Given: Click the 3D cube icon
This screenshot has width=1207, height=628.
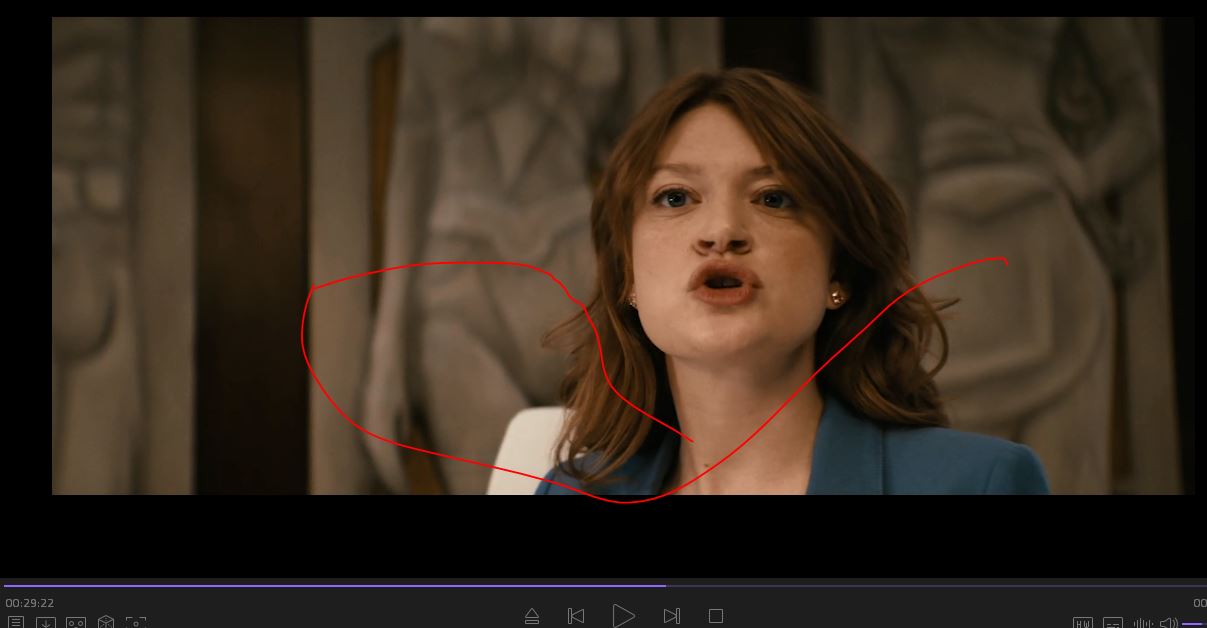Looking at the screenshot, I should (x=106, y=622).
